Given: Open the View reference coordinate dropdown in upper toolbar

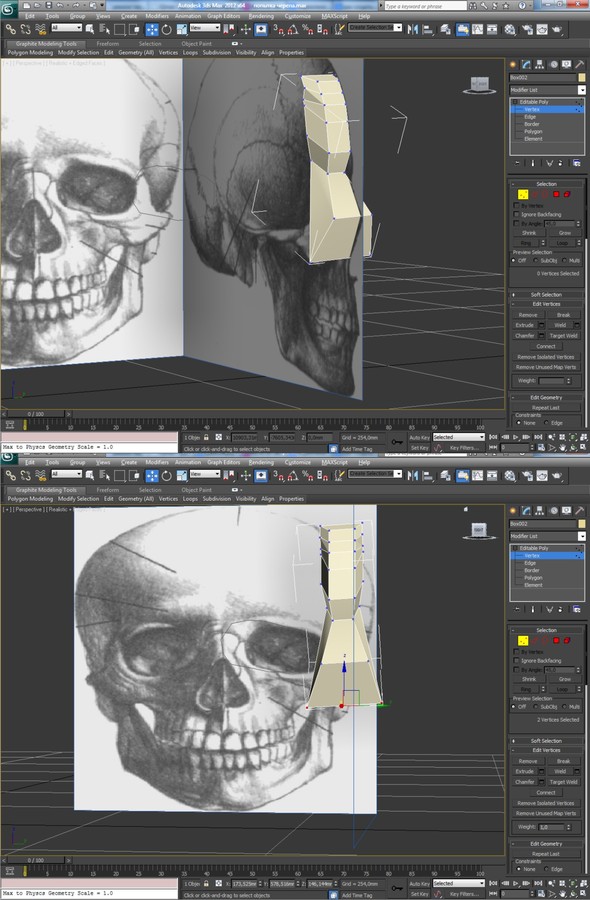Looking at the screenshot, I should tap(205, 28).
